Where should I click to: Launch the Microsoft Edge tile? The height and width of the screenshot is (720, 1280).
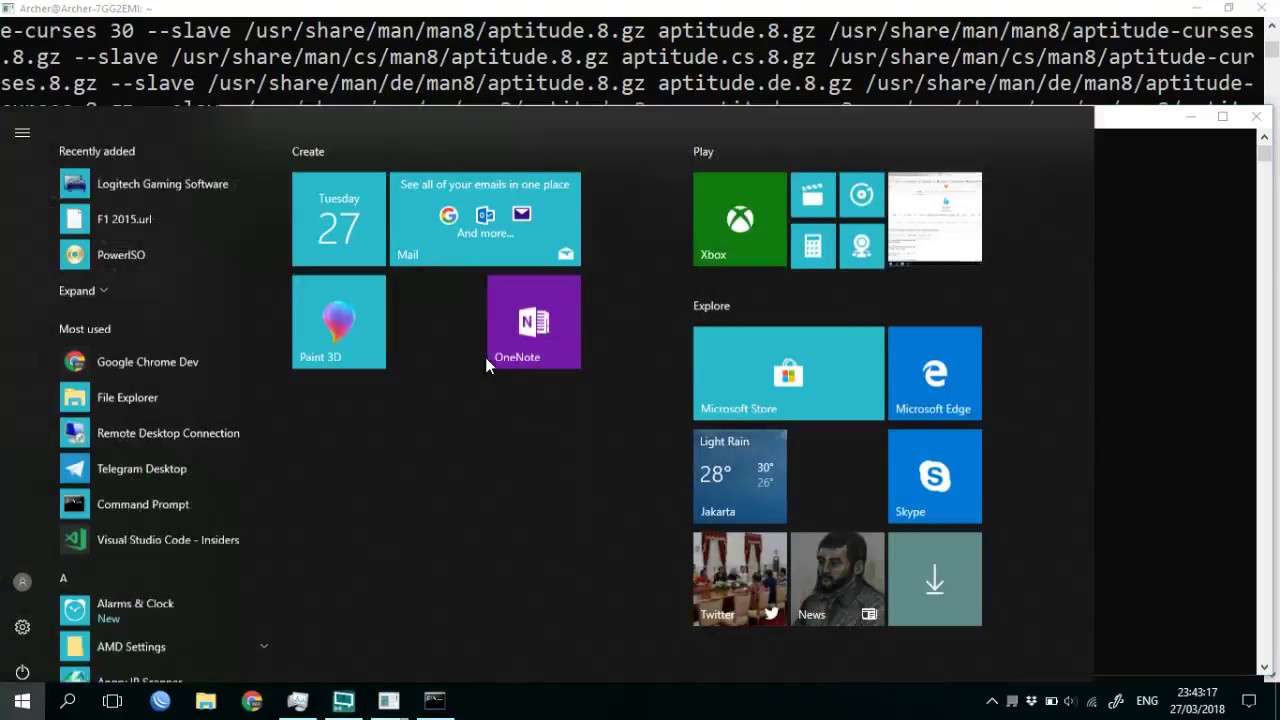pyautogui.click(x=935, y=373)
